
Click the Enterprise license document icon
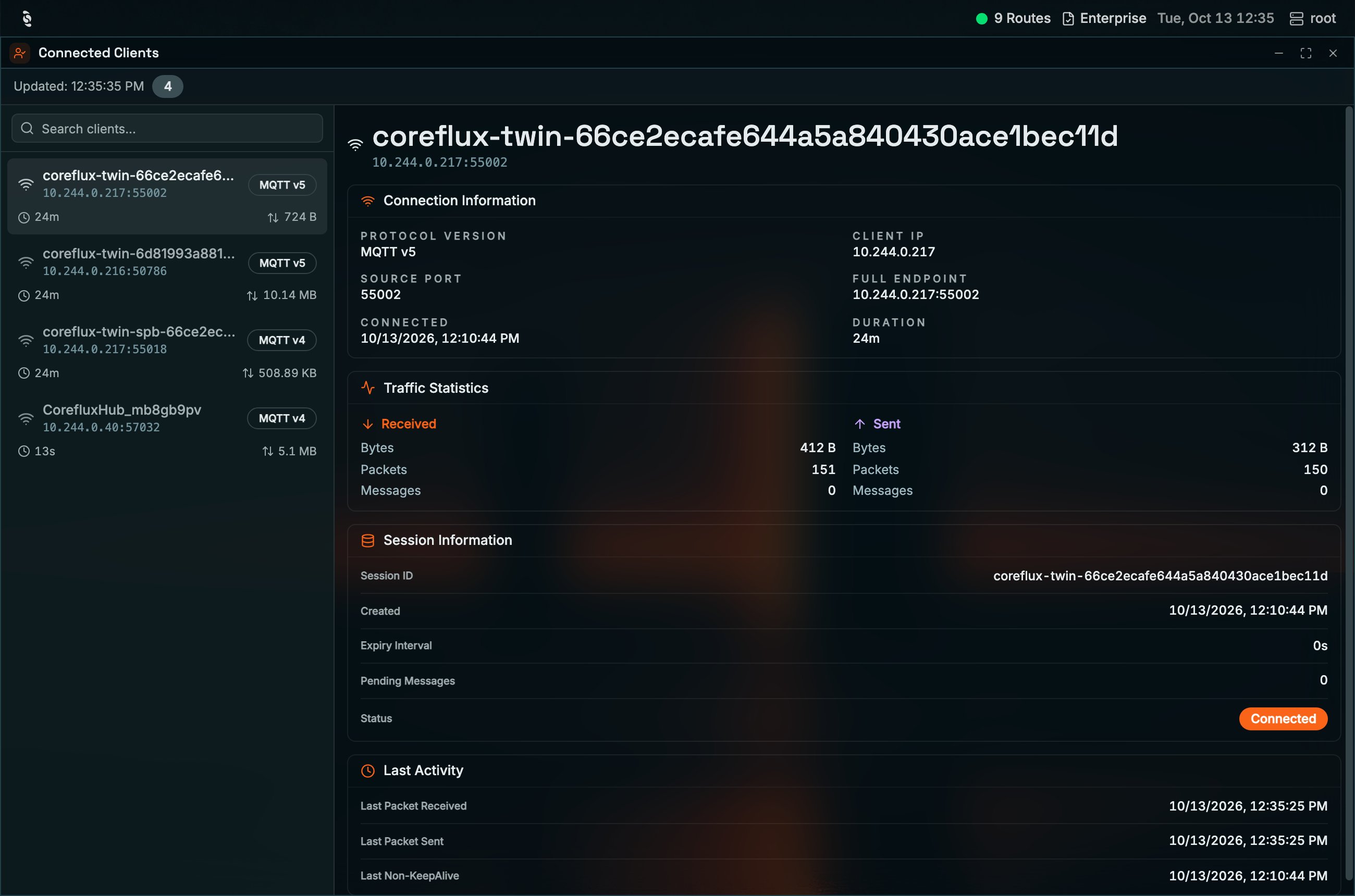pos(1067,19)
